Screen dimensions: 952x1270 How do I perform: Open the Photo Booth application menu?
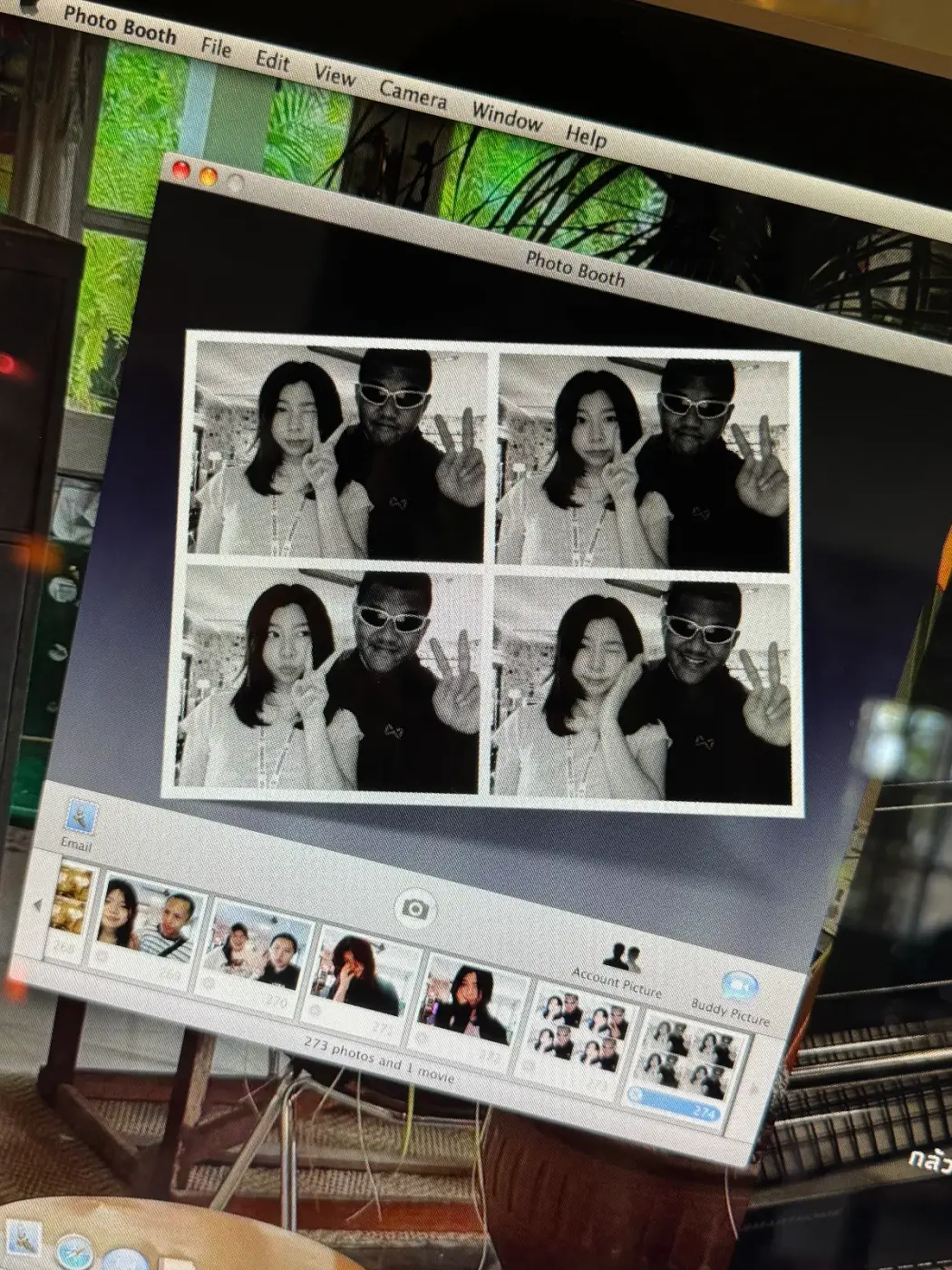click(x=120, y=24)
